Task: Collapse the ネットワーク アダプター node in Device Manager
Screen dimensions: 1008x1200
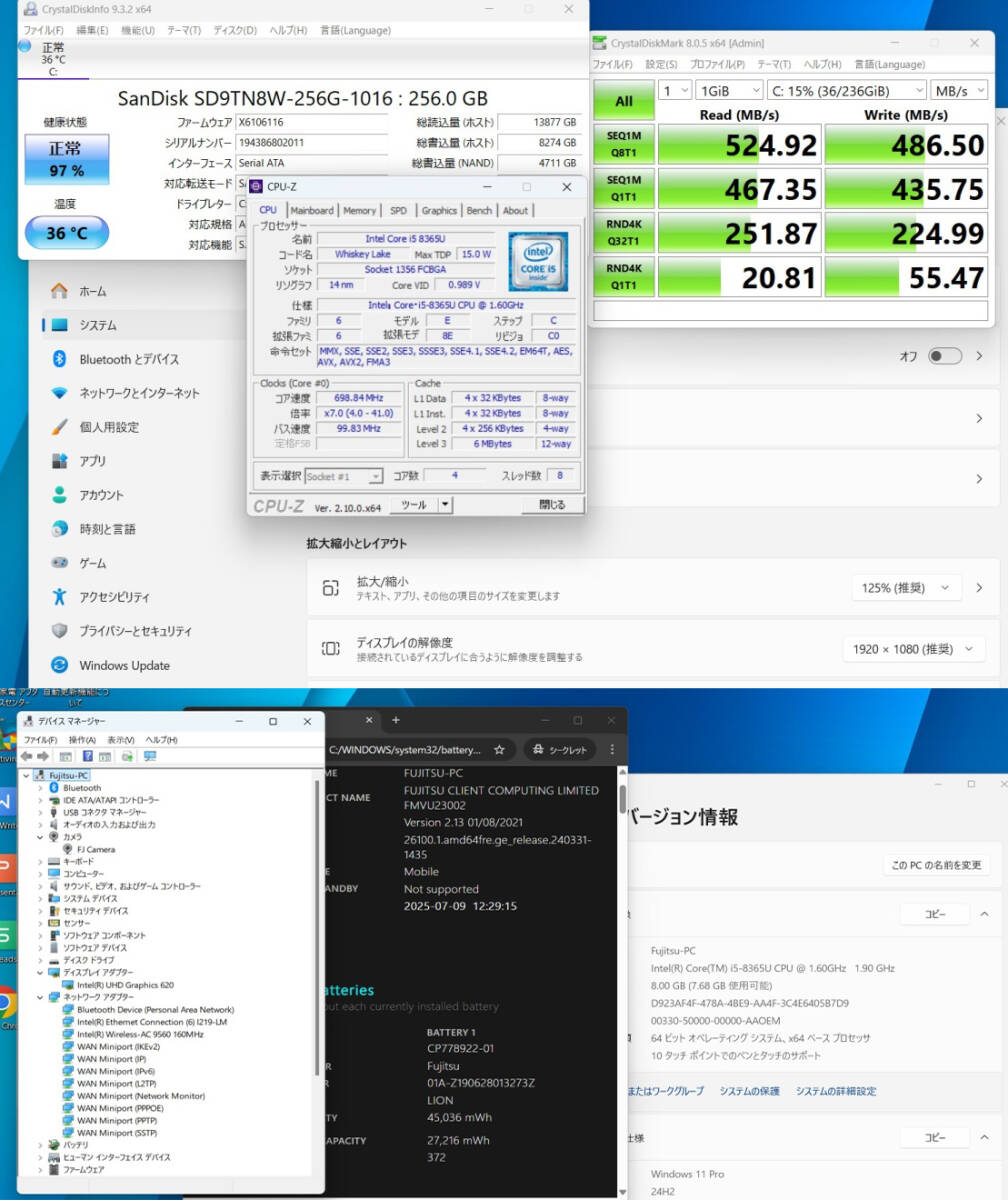Action: click(x=41, y=997)
